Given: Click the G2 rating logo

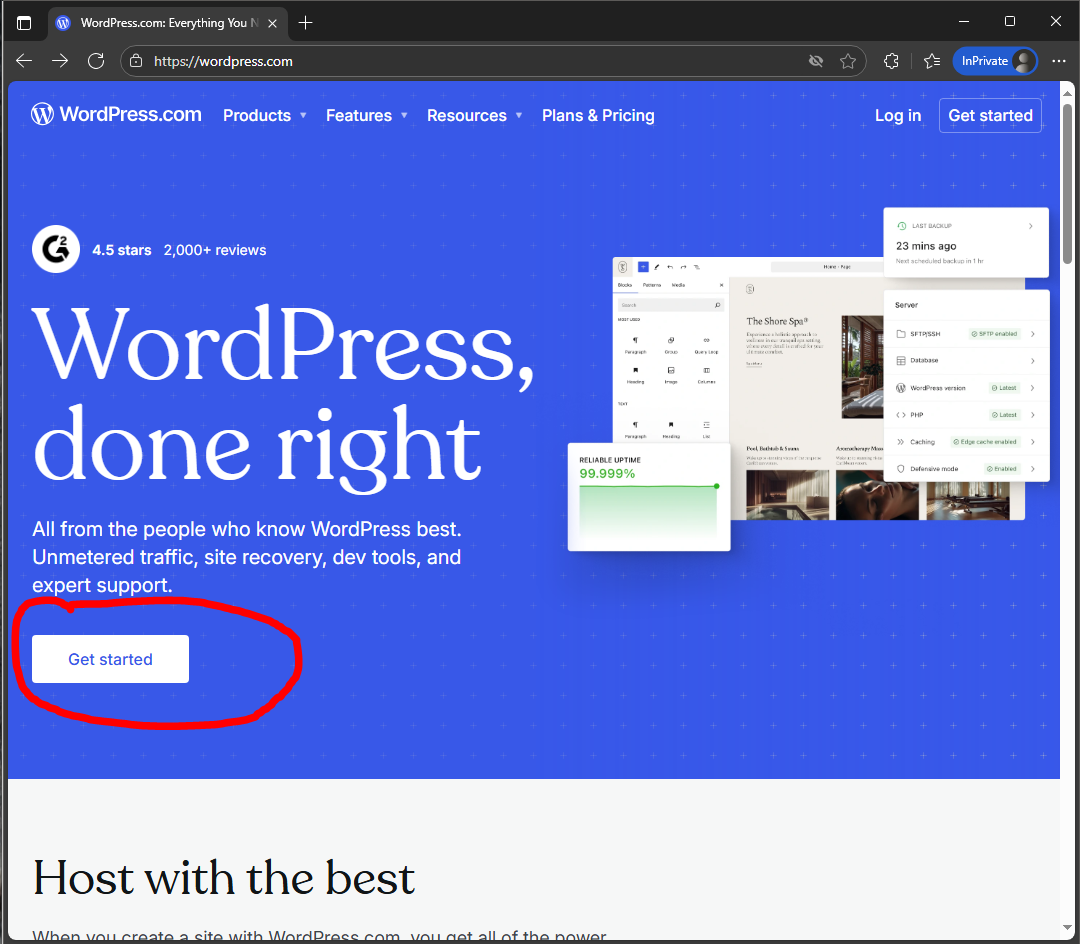Looking at the screenshot, I should point(56,249).
